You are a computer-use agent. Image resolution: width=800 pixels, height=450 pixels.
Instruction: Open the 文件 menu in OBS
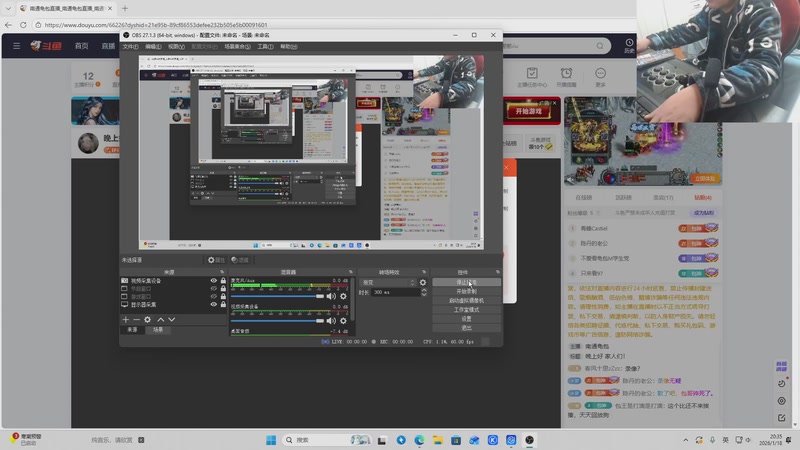coord(130,46)
